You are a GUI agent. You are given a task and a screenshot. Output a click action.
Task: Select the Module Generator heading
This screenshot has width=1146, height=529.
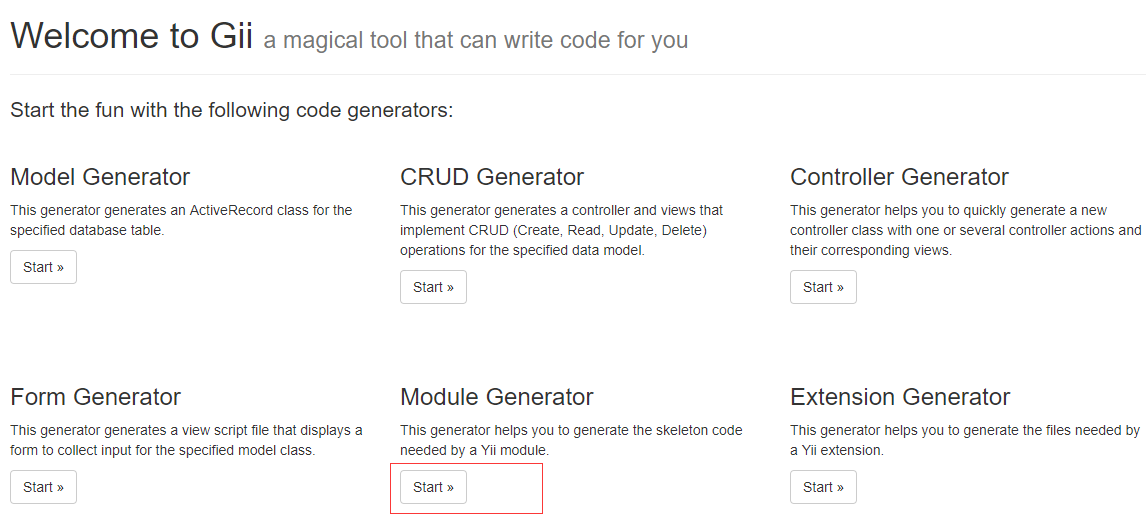tap(497, 397)
